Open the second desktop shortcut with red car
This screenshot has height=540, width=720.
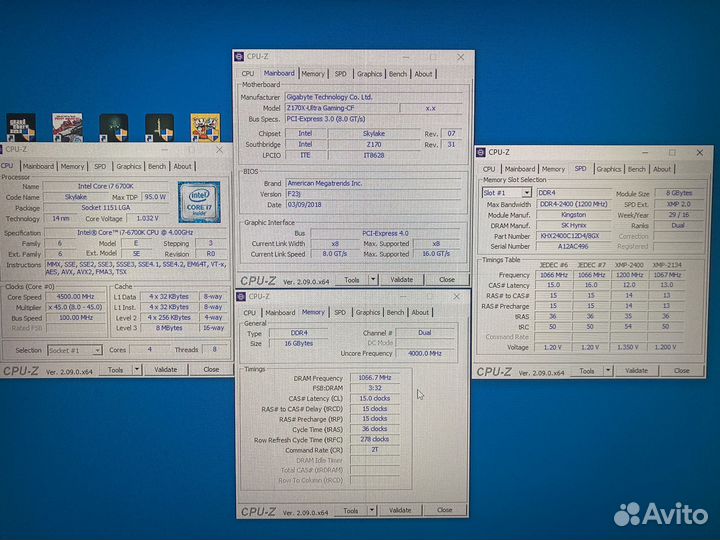(x=68, y=127)
